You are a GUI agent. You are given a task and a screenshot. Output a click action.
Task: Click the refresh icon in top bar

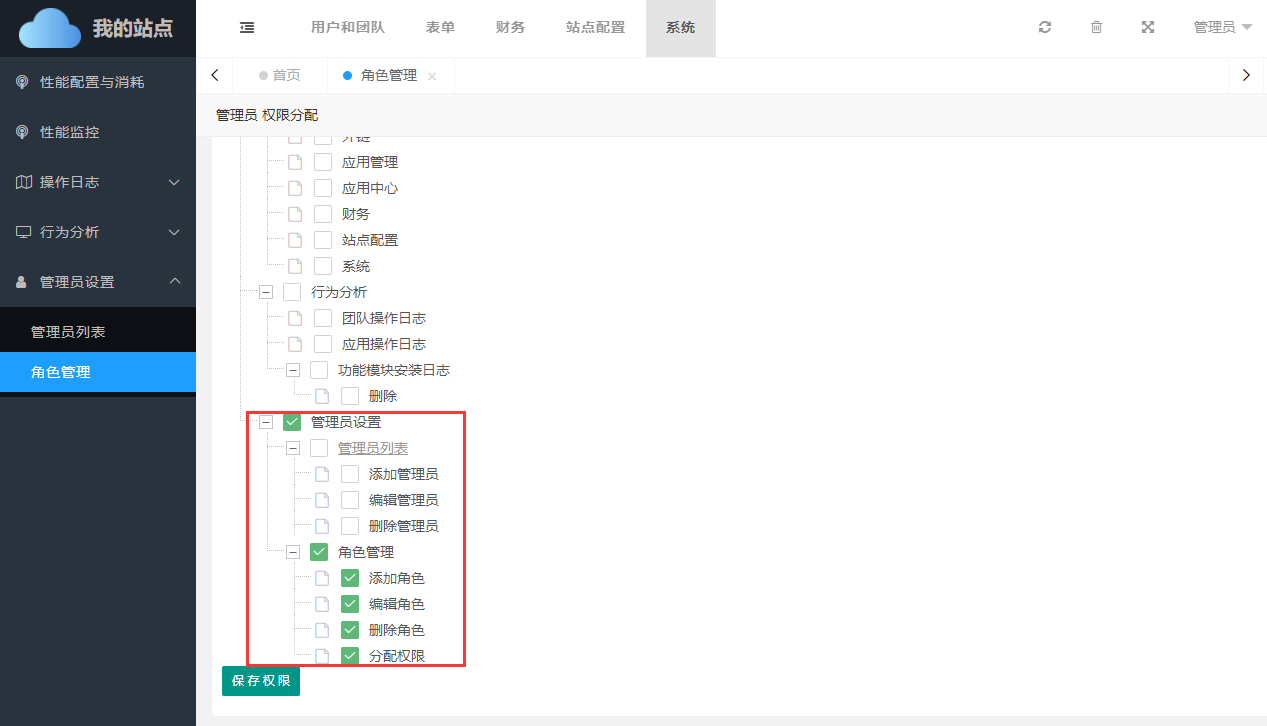pyautogui.click(x=1045, y=28)
